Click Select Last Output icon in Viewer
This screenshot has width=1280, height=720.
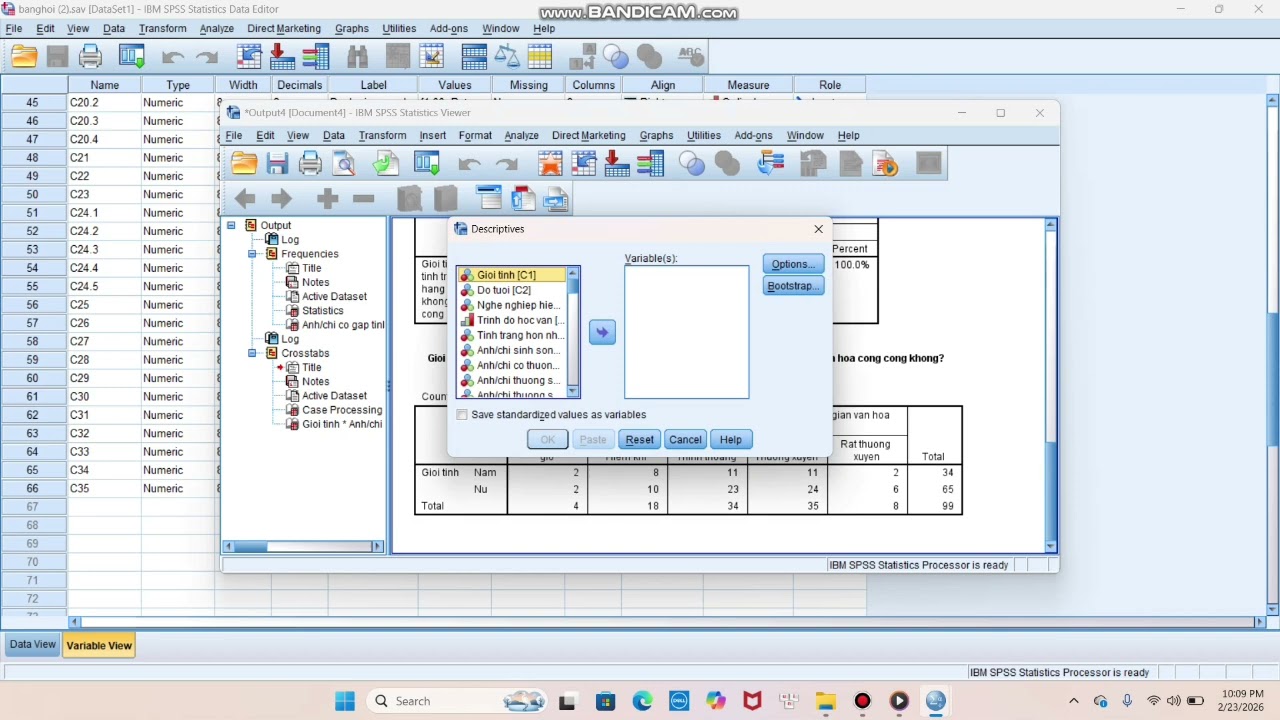coord(770,163)
